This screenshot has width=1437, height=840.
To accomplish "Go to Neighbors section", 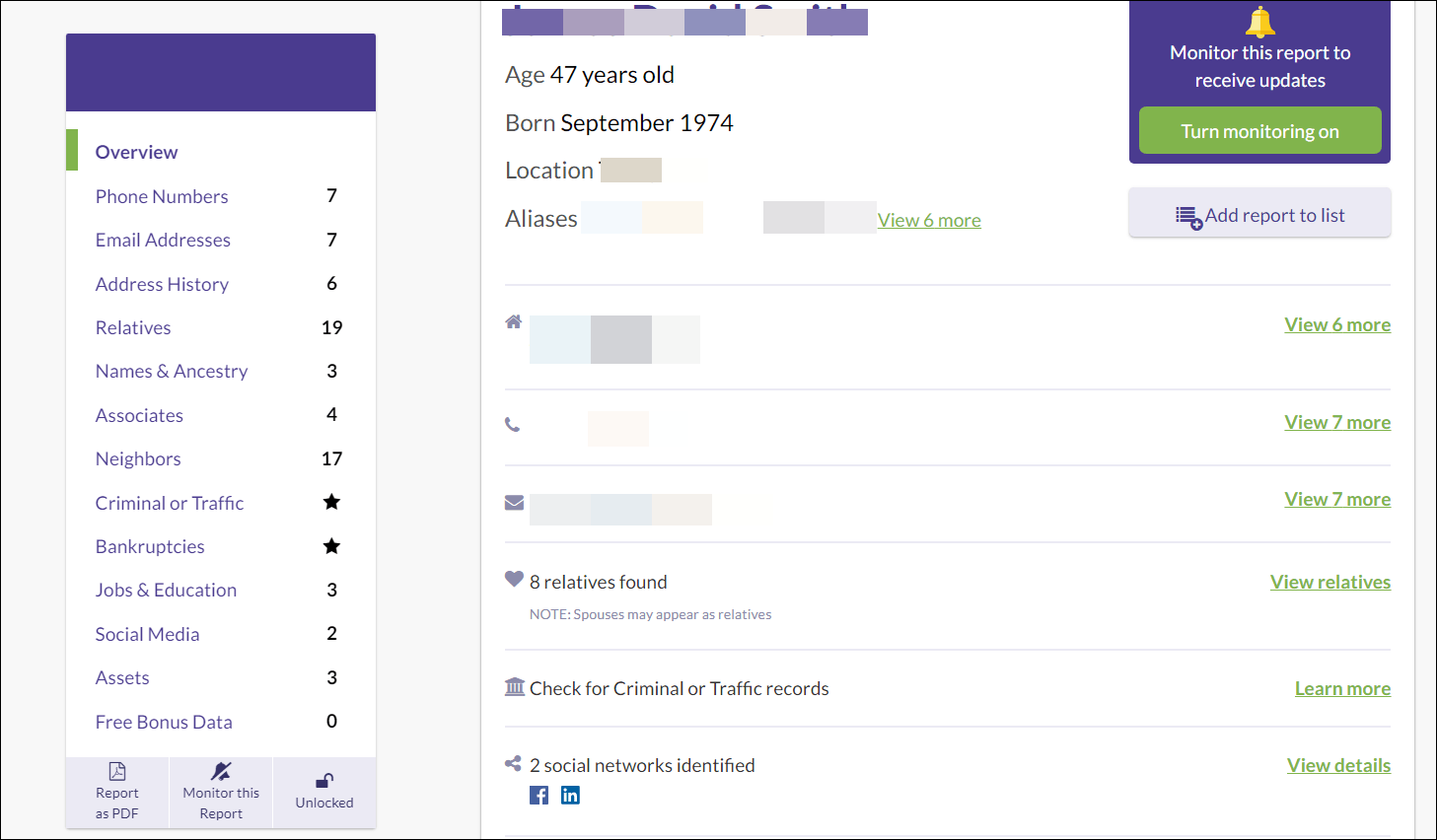I will coord(138,458).
